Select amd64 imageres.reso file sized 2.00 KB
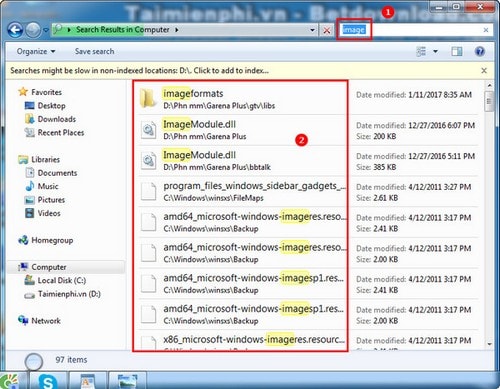Screen dimensions: 500x389 [x=242, y=253]
